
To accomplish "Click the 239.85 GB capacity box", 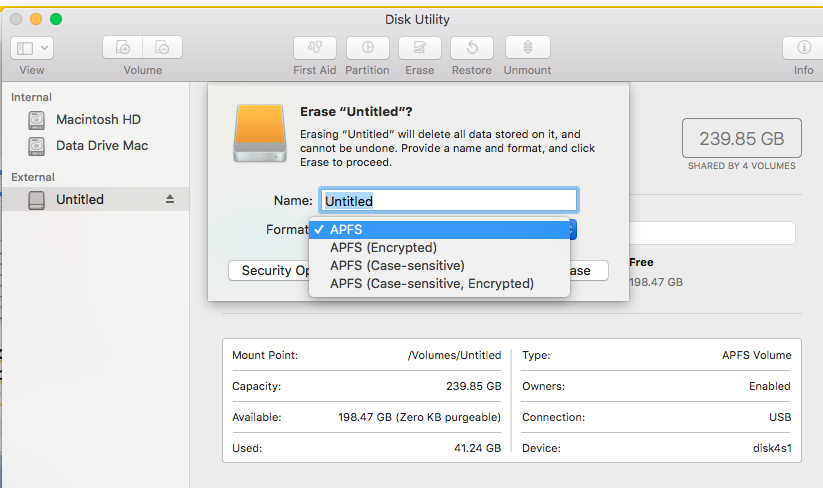I will pos(742,138).
